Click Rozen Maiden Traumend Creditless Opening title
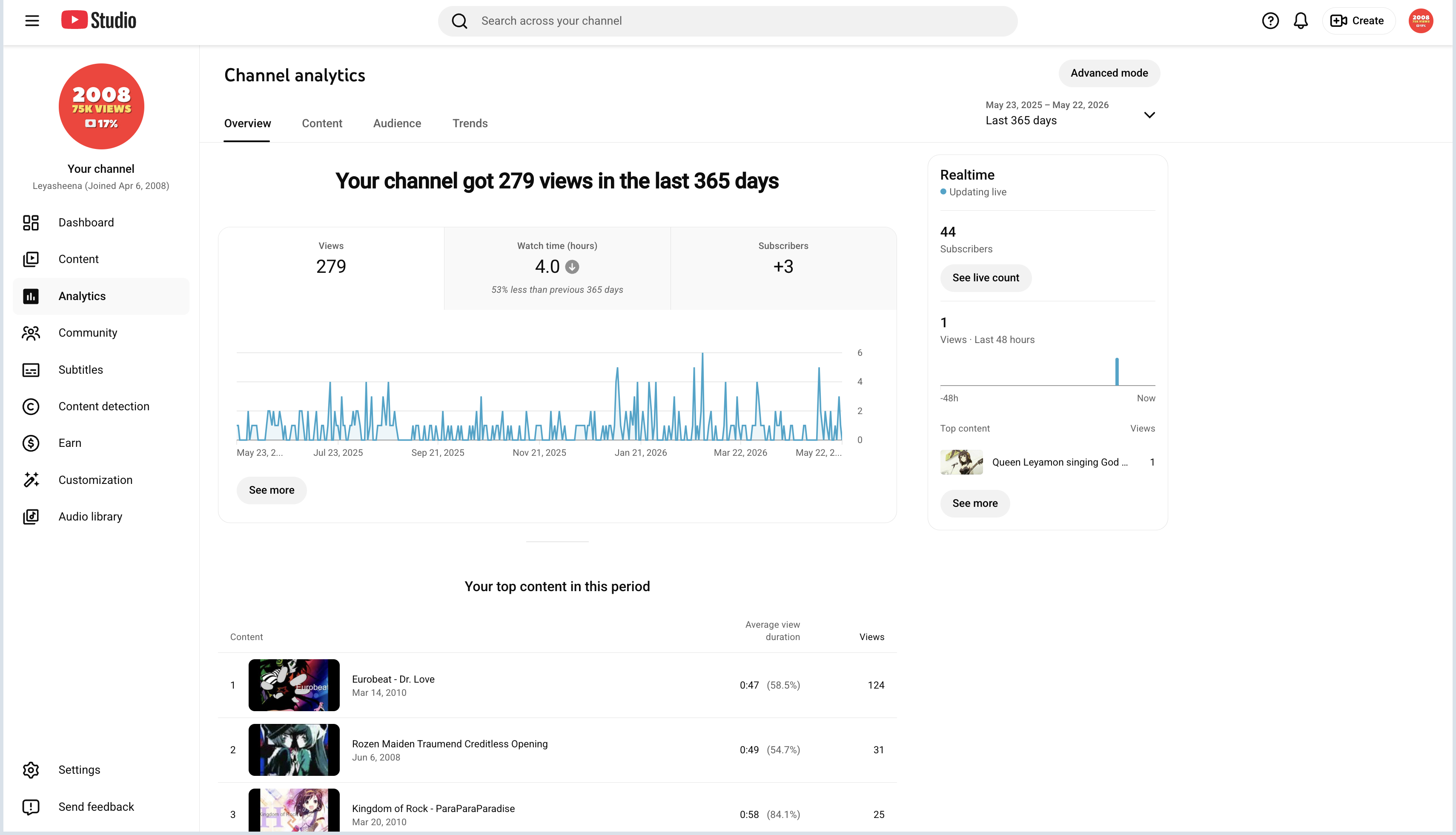The width and height of the screenshot is (1456, 835). [x=450, y=744]
